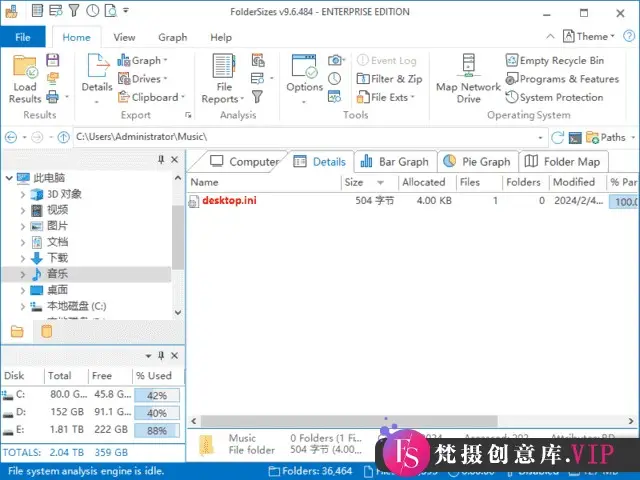Open the File Exts dropdown
This screenshot has height=480, width=640.
[385, 97]
